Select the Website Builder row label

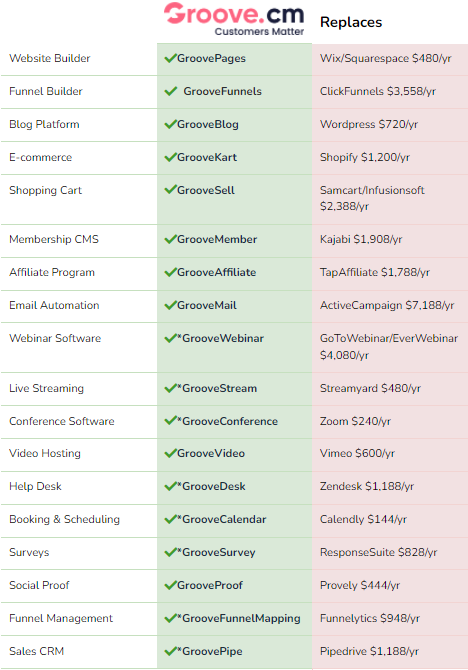tap(50, 58)
